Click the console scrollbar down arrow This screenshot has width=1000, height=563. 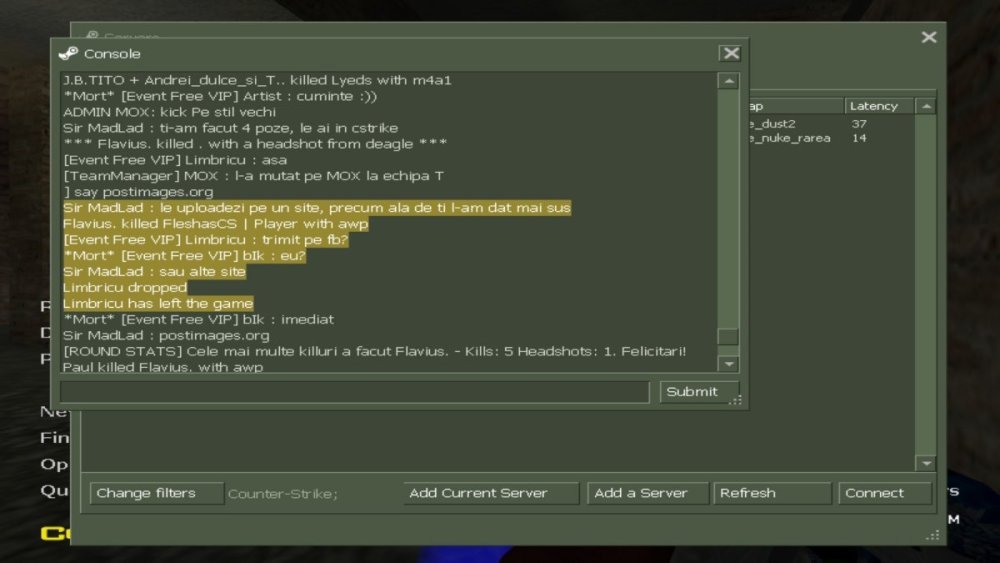pyautogui.click(x=728, y=364)
